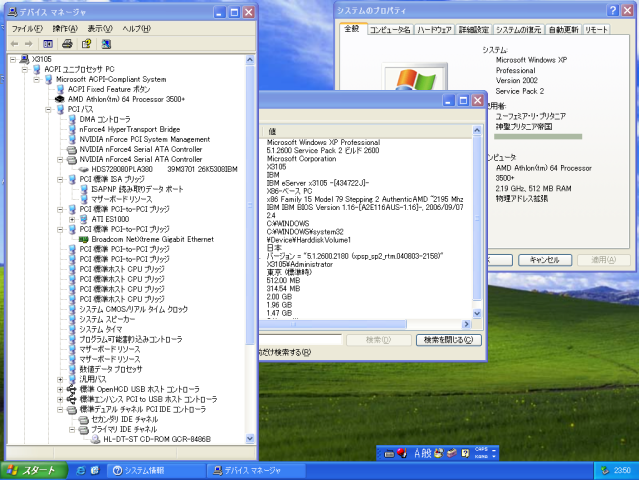Open the Start menu
The height and width of the screenshot is (480, 639).
tap(33, 471)
